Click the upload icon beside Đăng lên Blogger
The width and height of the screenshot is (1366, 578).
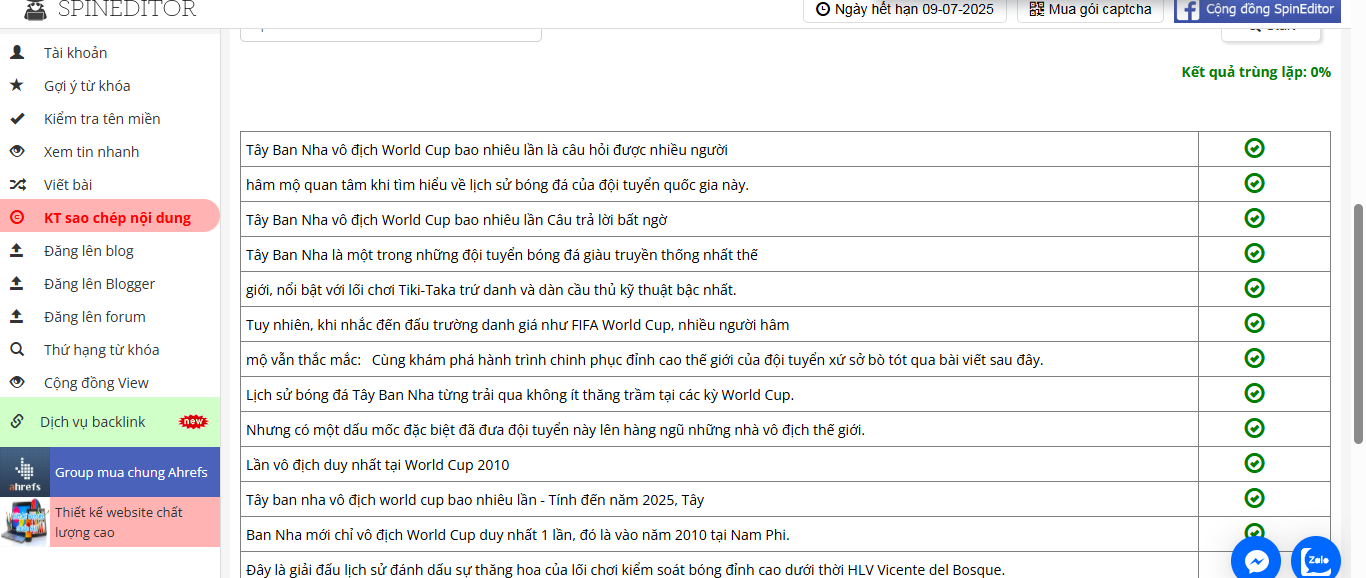(x=17, y=283)
